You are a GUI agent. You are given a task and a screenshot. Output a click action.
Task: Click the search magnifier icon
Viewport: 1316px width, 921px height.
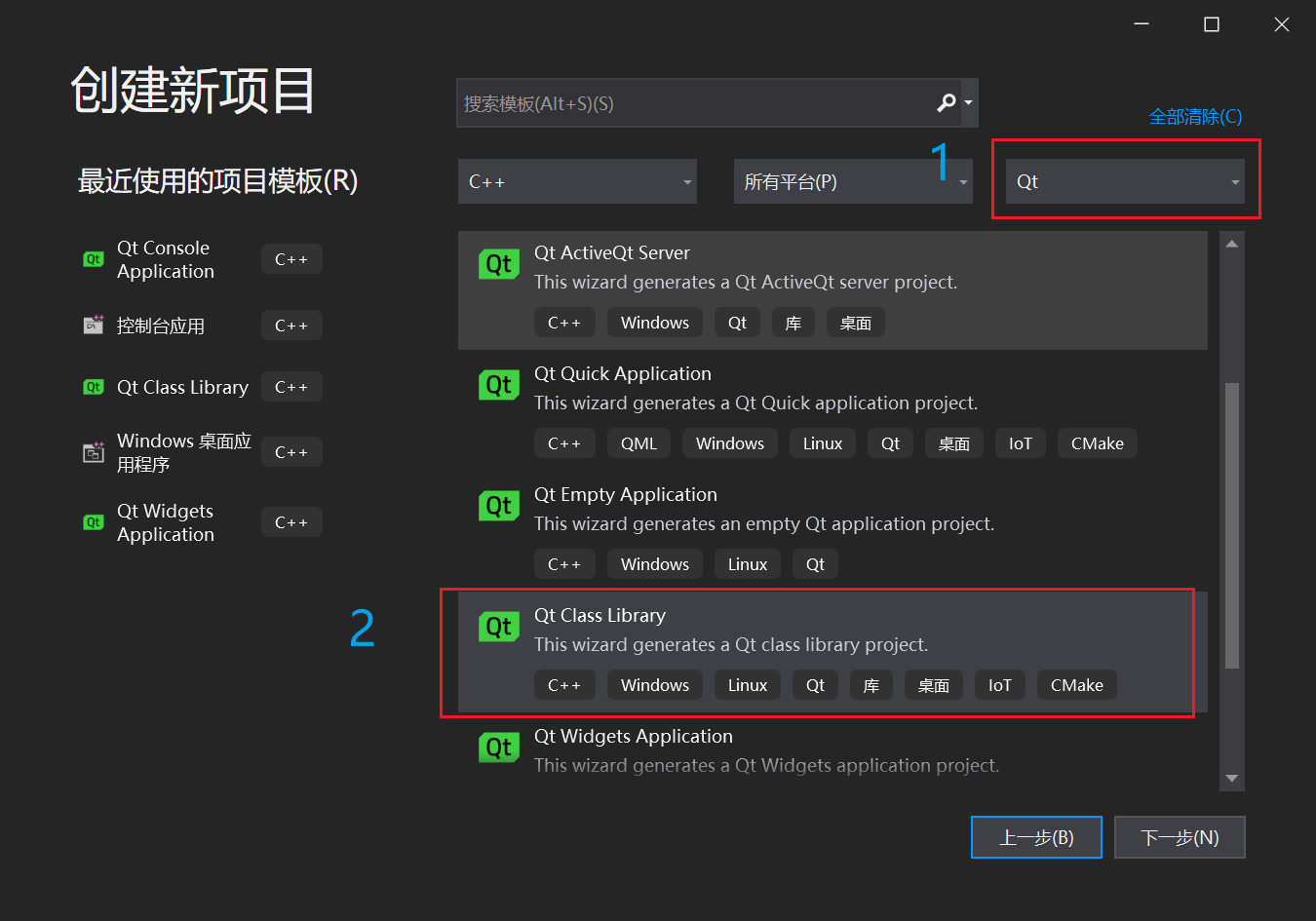pyautogui.click(x=945, y=102)
